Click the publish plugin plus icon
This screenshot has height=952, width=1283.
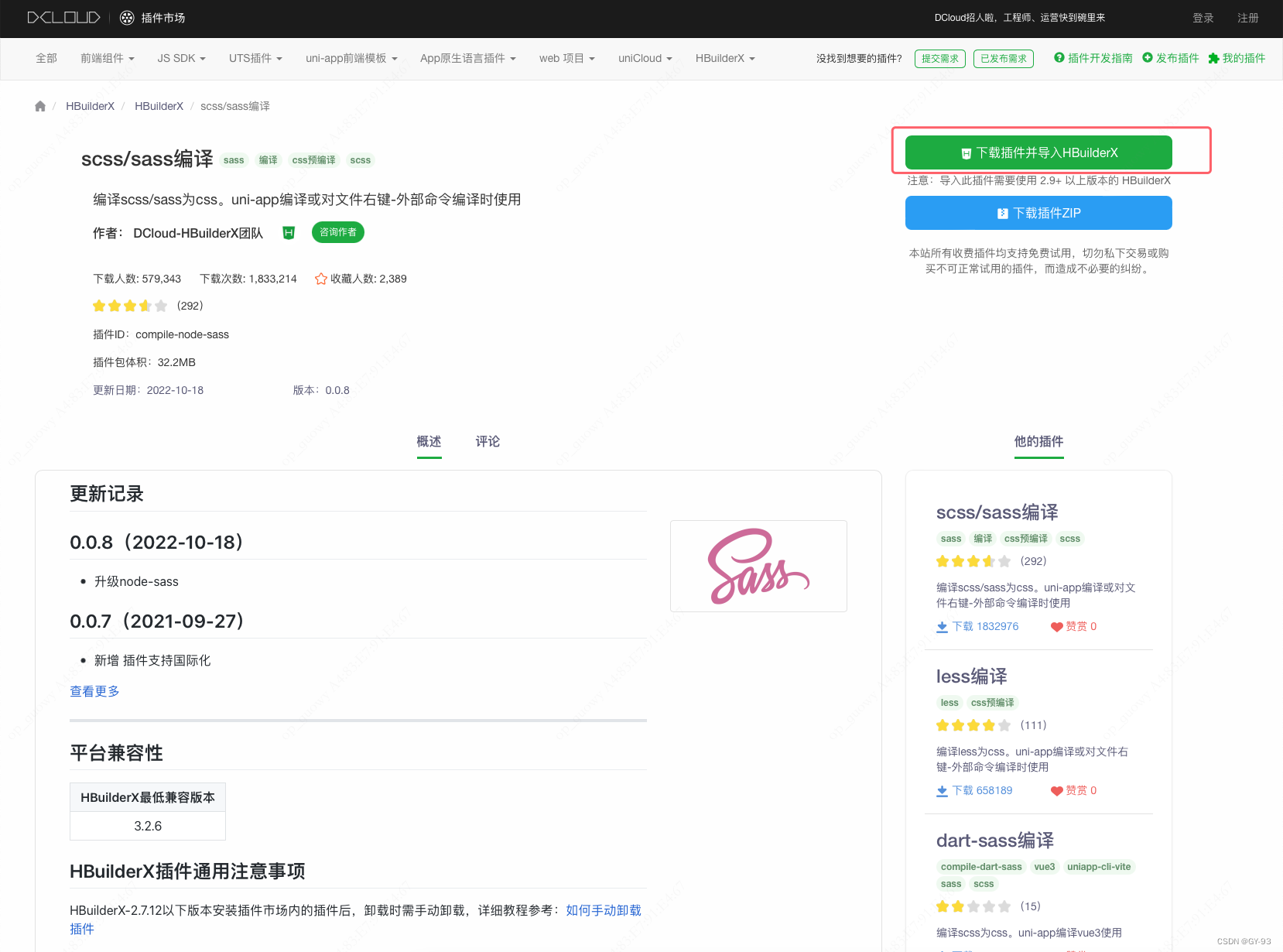[x=1148, y=57]
